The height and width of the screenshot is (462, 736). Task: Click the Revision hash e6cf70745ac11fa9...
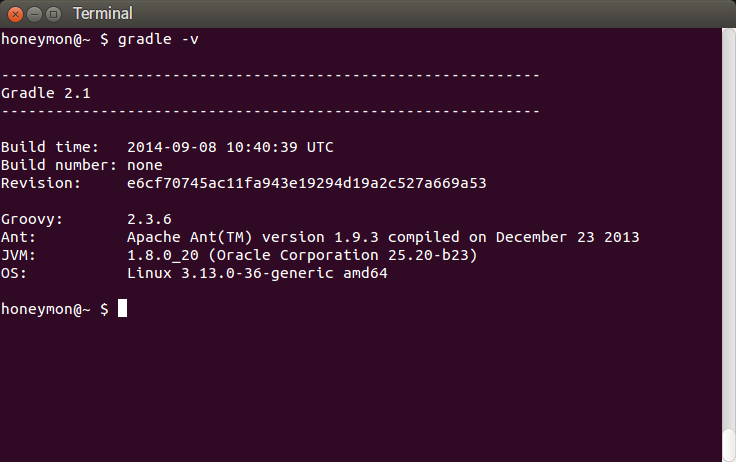click(x=307, y=183)
